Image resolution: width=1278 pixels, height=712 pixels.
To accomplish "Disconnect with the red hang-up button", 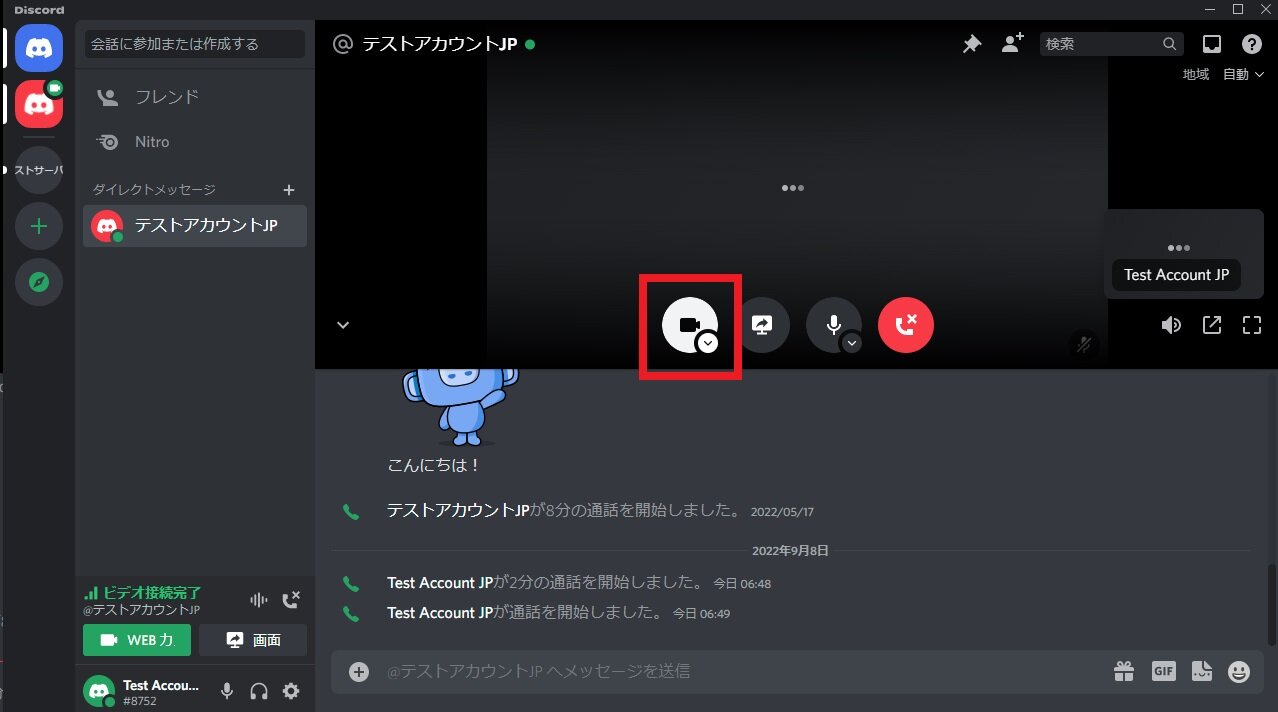I will [x=906, y=325].
